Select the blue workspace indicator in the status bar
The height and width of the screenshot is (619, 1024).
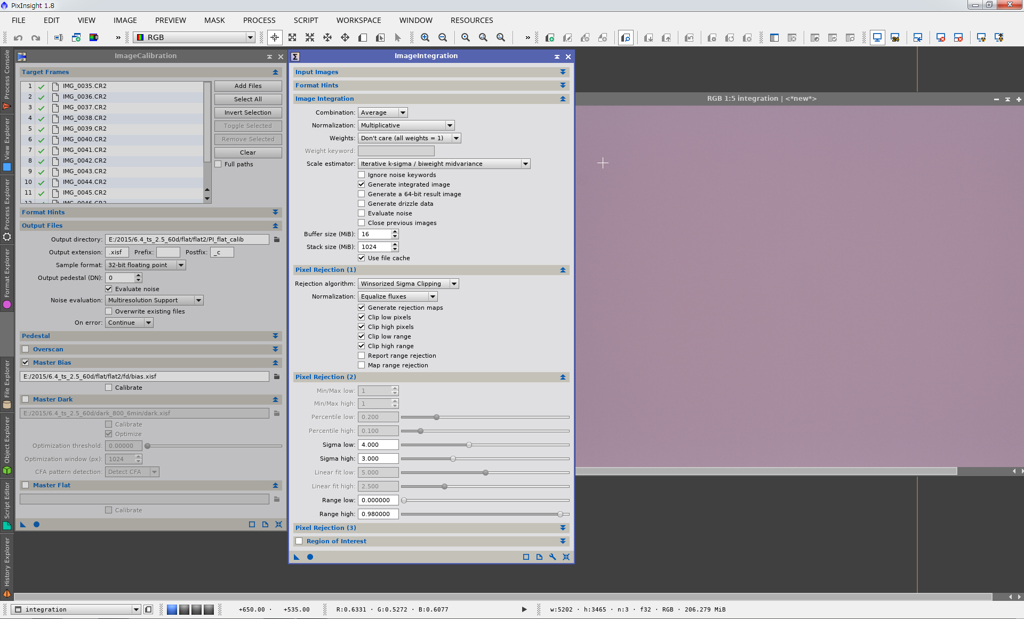click(172, 610)
